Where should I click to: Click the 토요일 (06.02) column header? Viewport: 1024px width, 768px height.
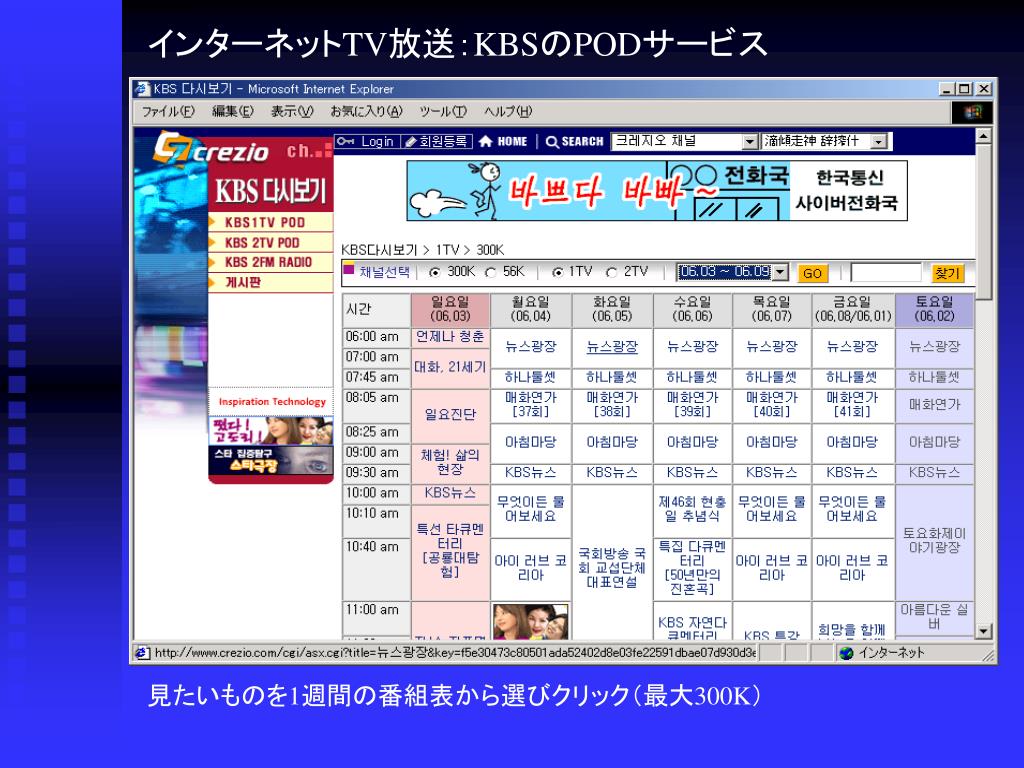tap(934, 310)
